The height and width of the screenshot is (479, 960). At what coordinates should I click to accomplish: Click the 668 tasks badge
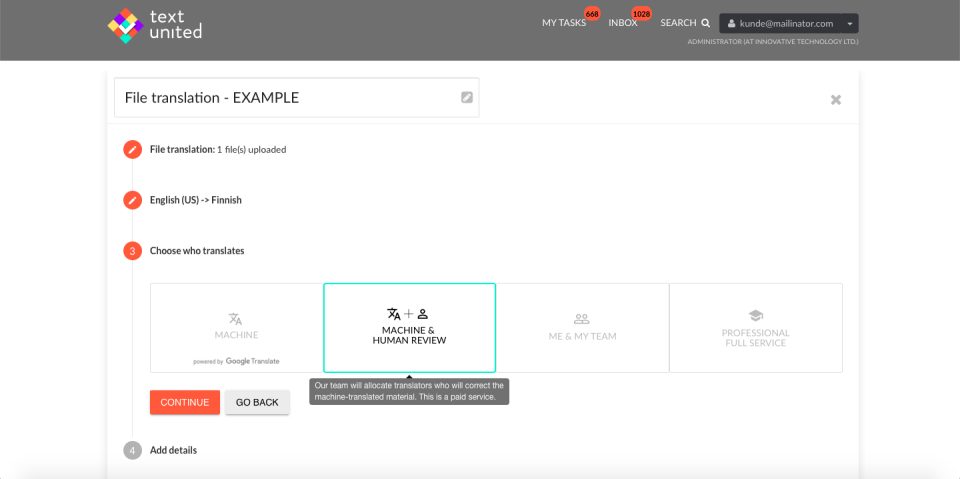(x=592, y=13)
